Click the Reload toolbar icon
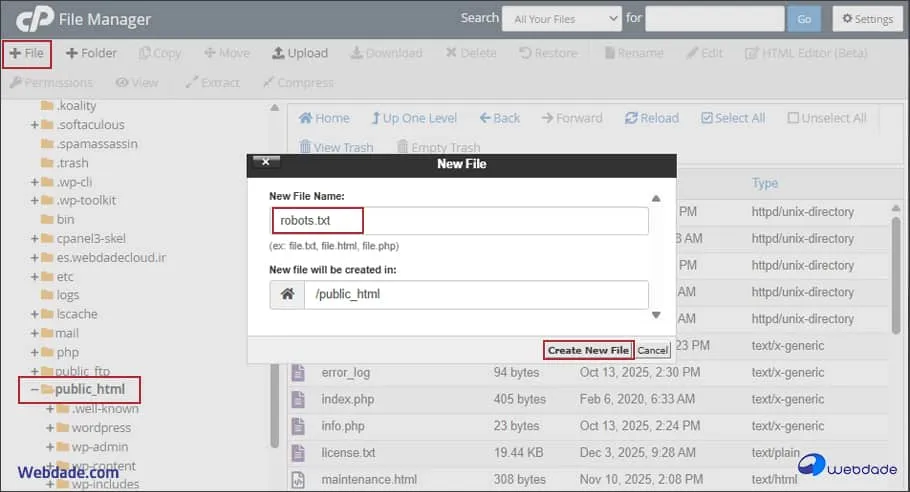This screenshot has width=910, height=492. 631,118
